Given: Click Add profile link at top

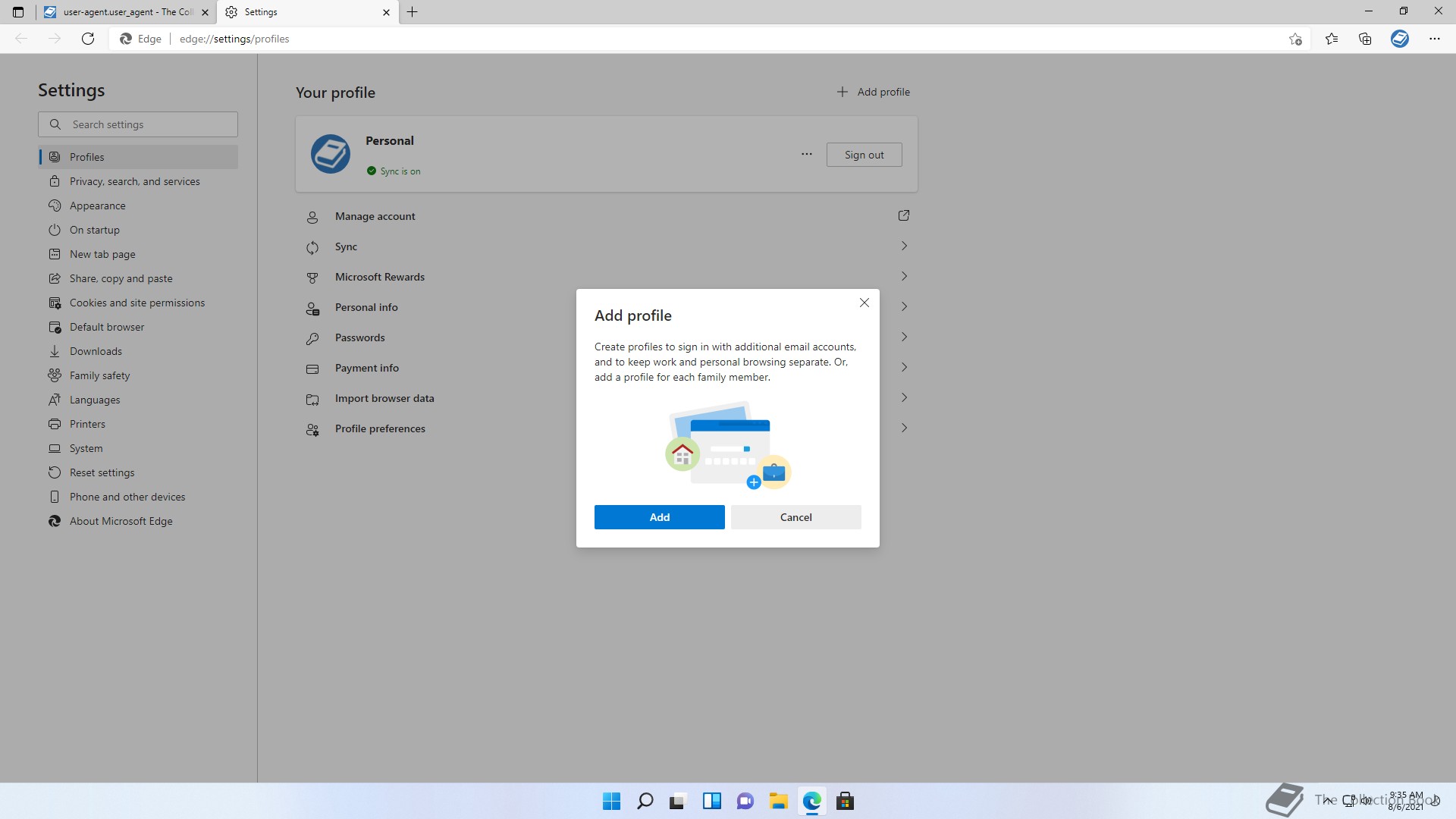Looking at the screenshot, I should 873,92.
